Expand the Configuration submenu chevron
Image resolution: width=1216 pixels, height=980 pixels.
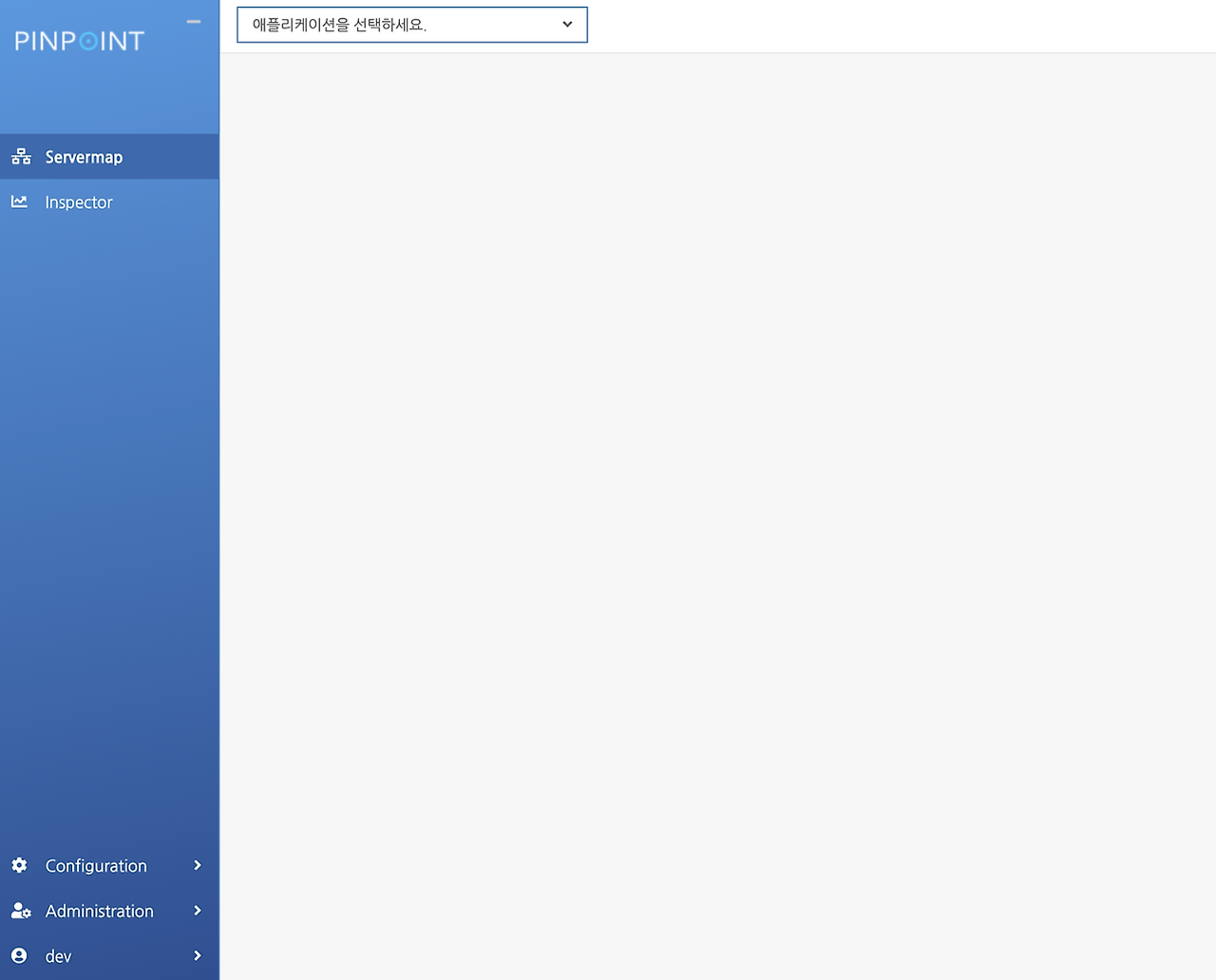198,865
